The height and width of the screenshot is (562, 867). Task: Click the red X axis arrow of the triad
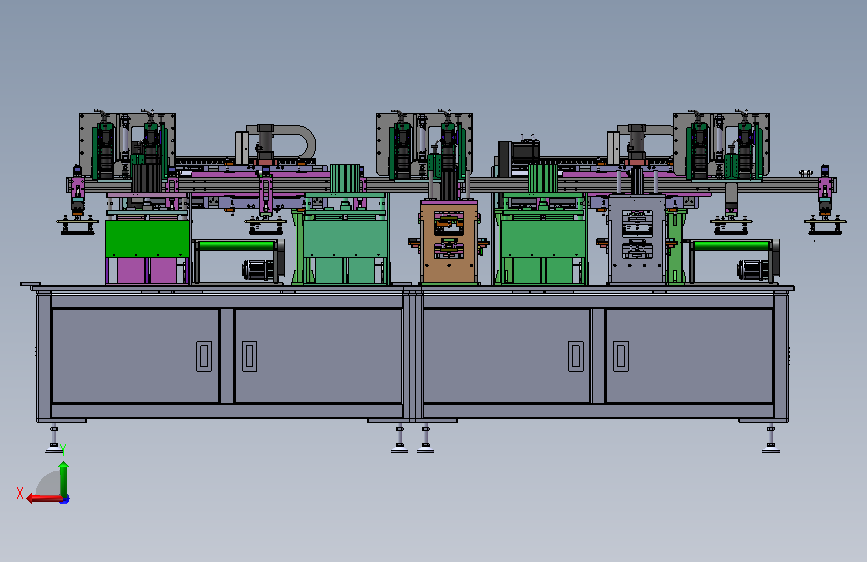(43, 499)
